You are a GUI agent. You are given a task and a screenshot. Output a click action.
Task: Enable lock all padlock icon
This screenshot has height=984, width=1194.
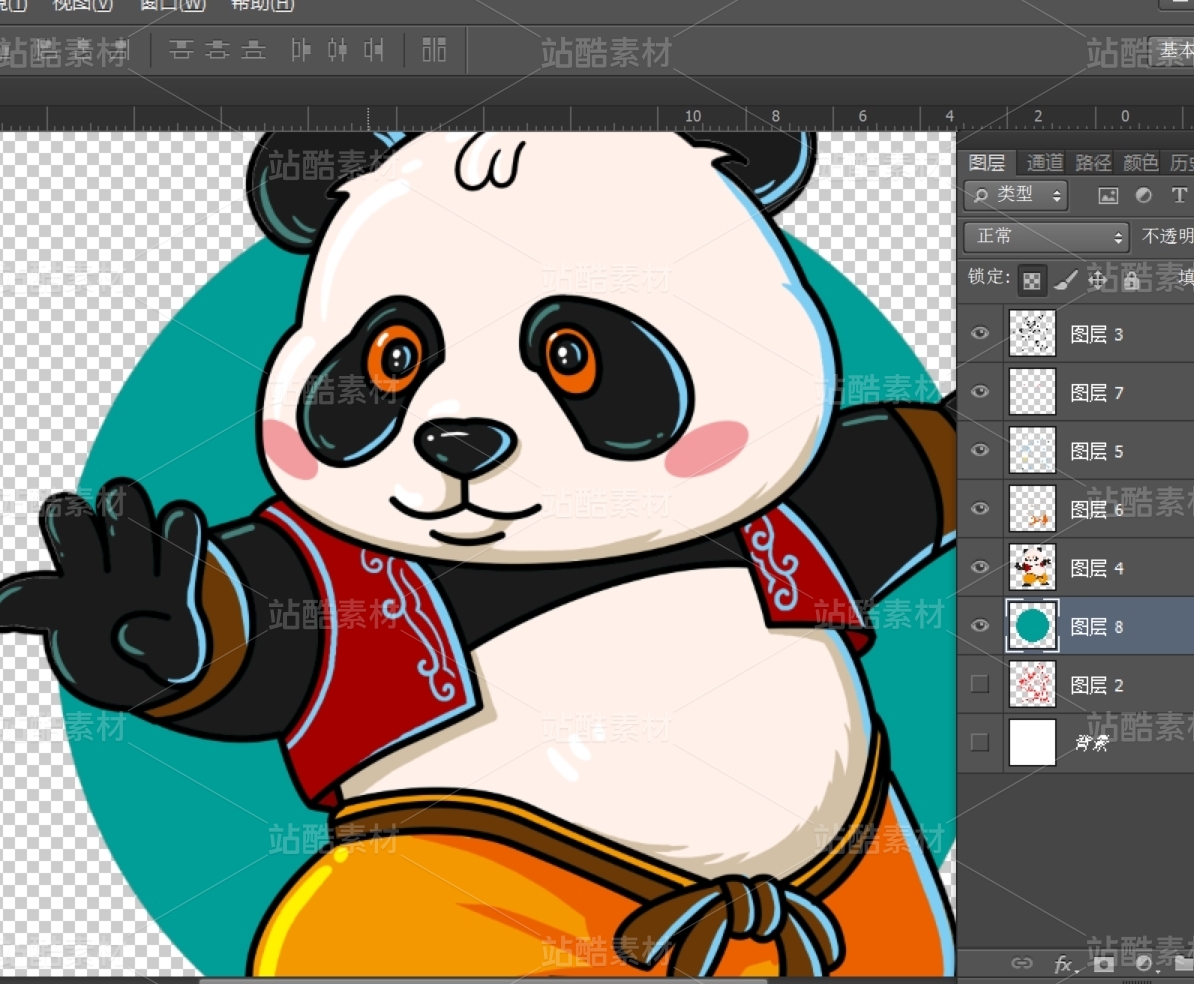coord(1131,280)
